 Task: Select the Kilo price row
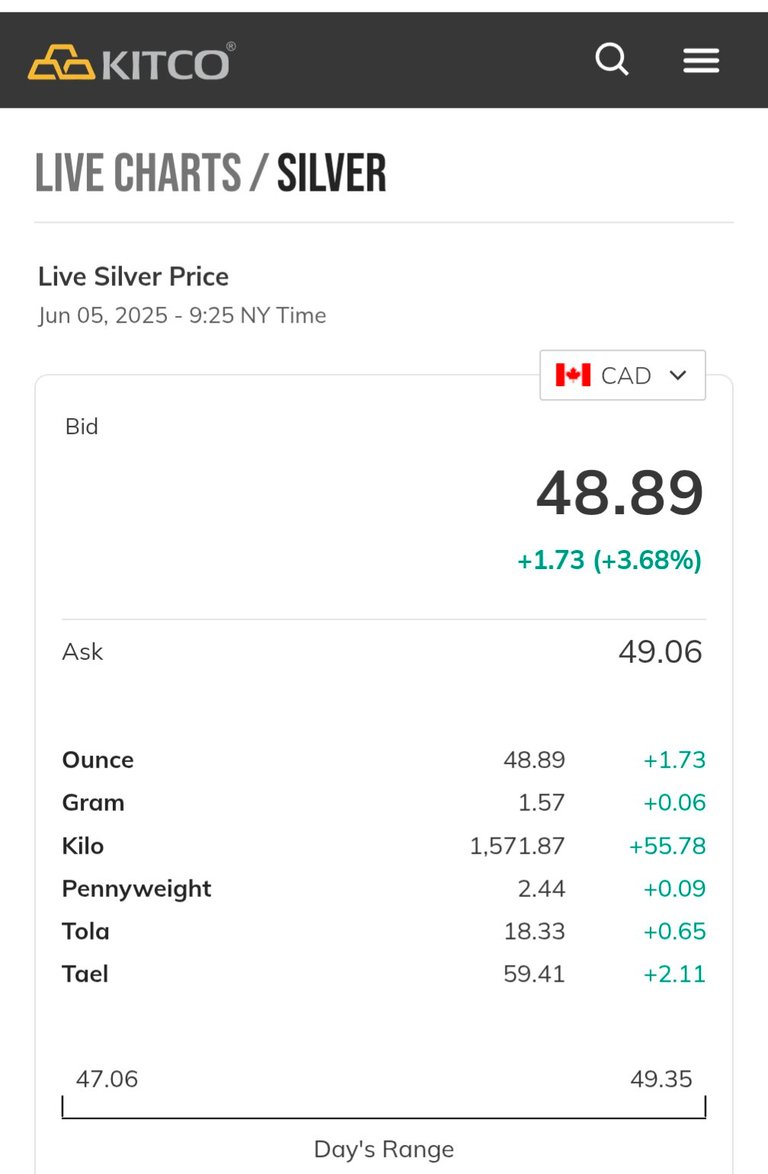pyautogui.click(x=383, y=845)
